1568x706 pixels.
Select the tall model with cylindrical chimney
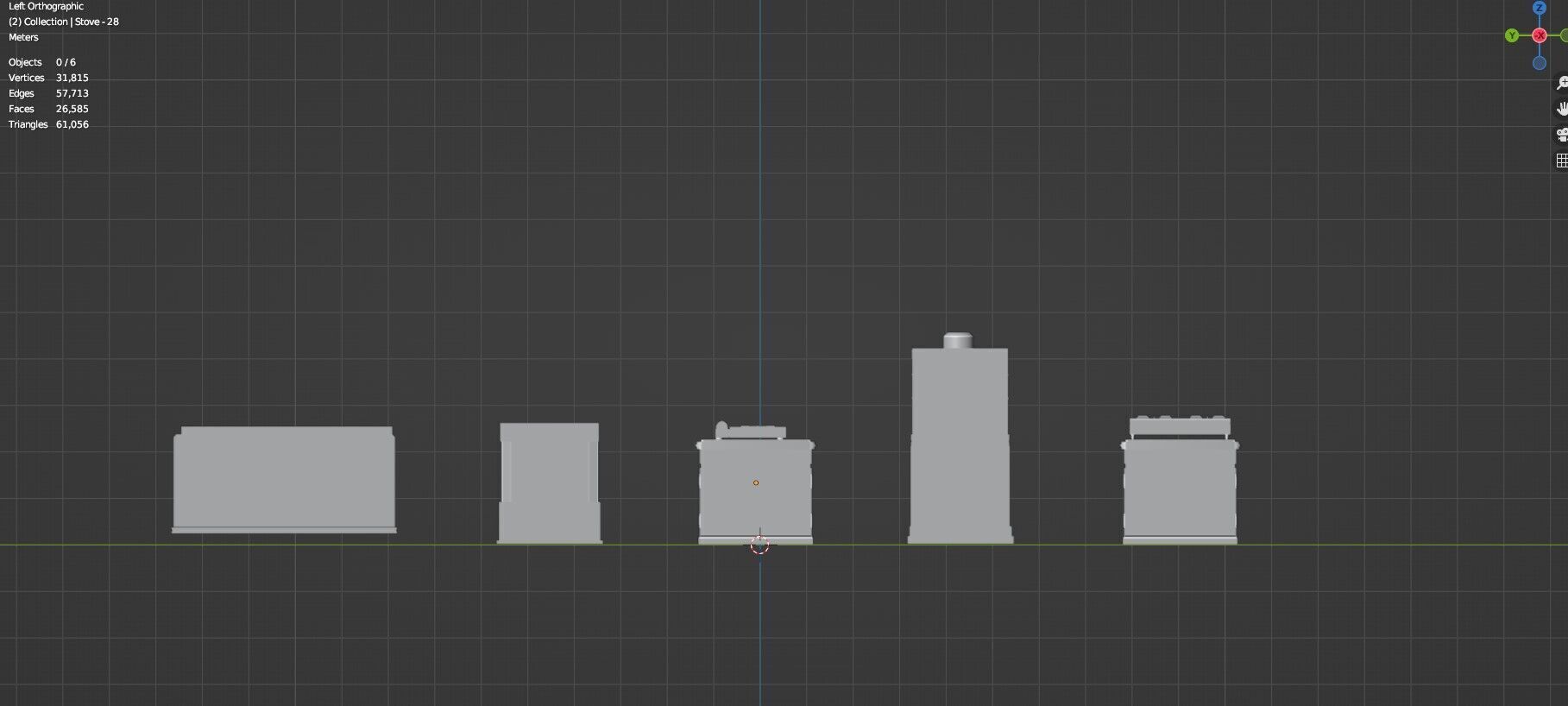coord(960,438)
